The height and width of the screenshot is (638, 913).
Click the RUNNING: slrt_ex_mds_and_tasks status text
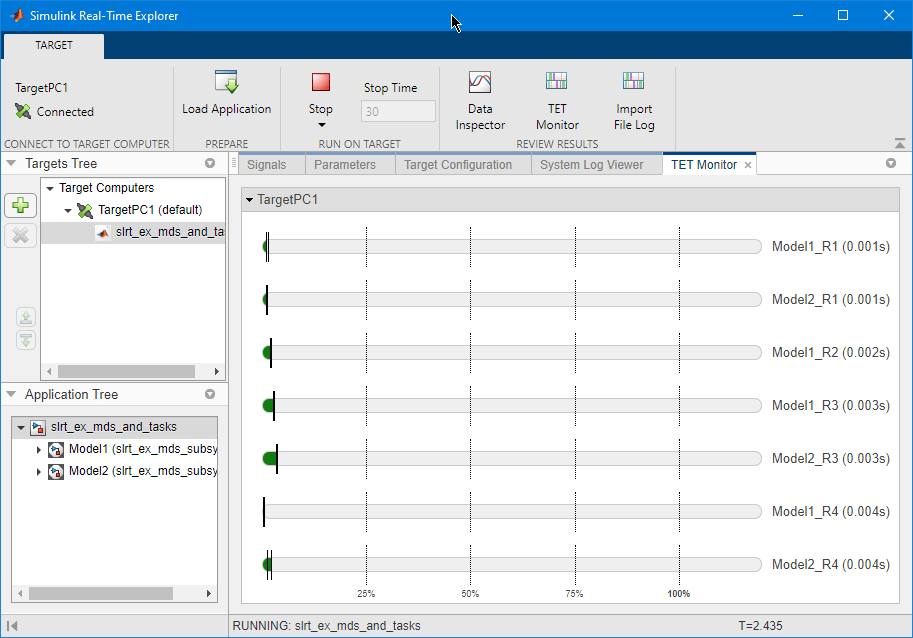pos(326,626)
